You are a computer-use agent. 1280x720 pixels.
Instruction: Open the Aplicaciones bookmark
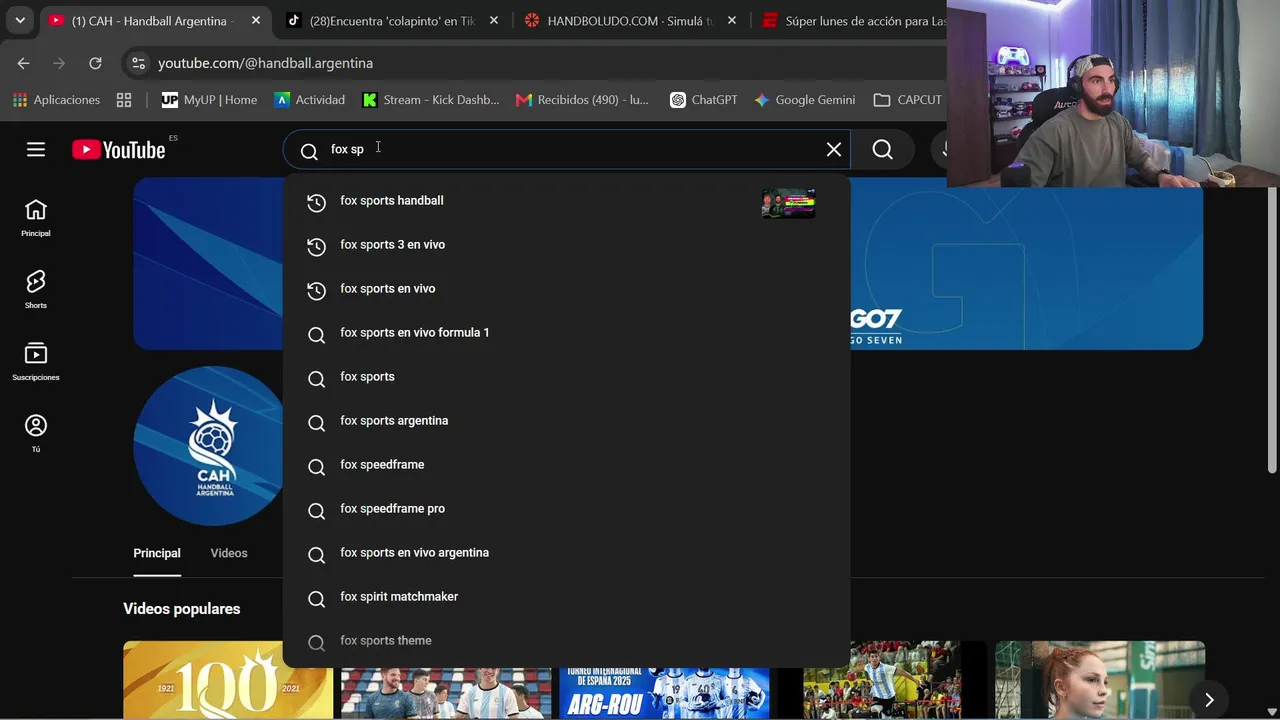56,100
